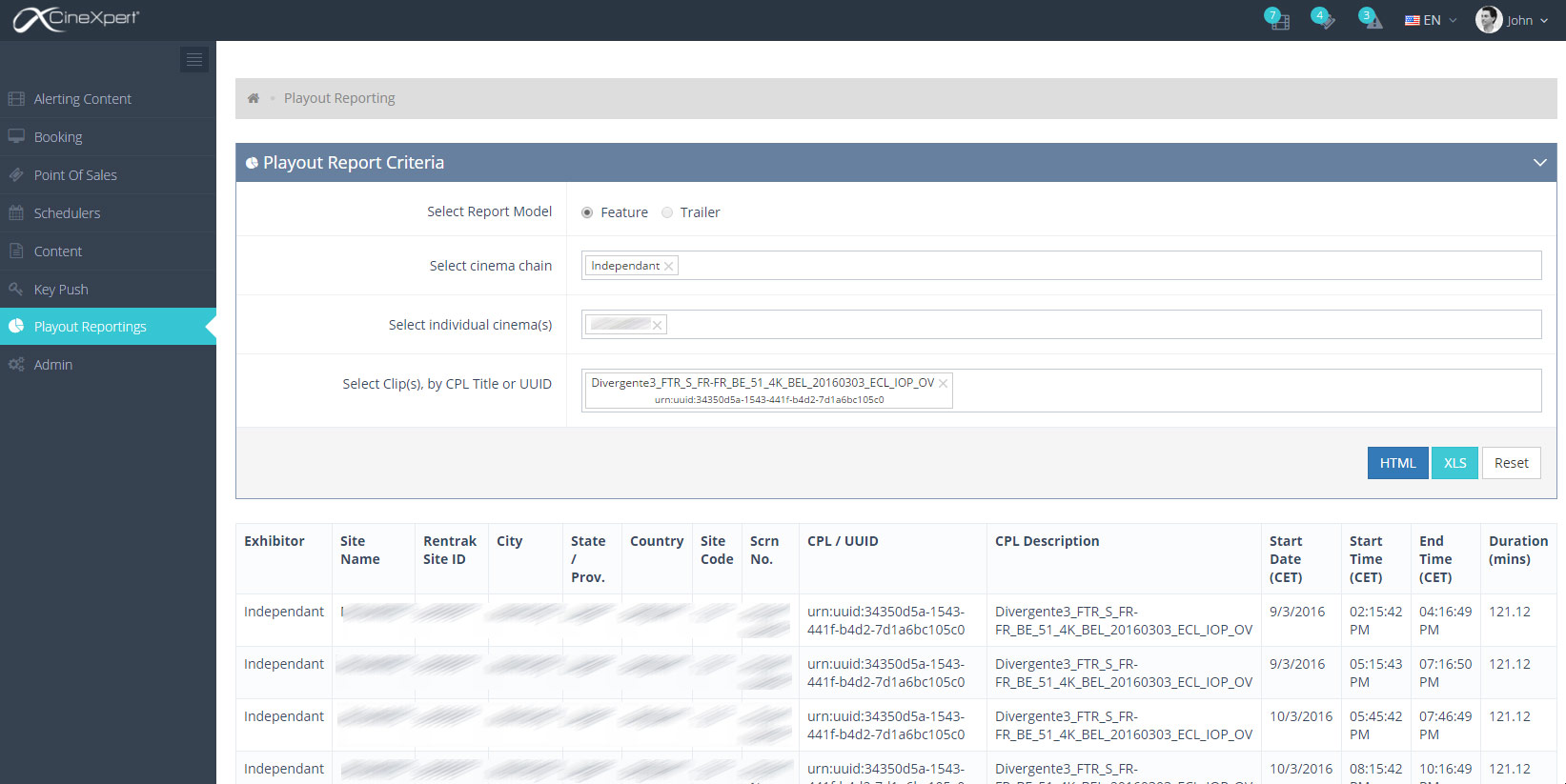Go to Schedulers in sidebar
This screenshot has width=1566, height=784.
pyautogui.click(x=67, y=213)
